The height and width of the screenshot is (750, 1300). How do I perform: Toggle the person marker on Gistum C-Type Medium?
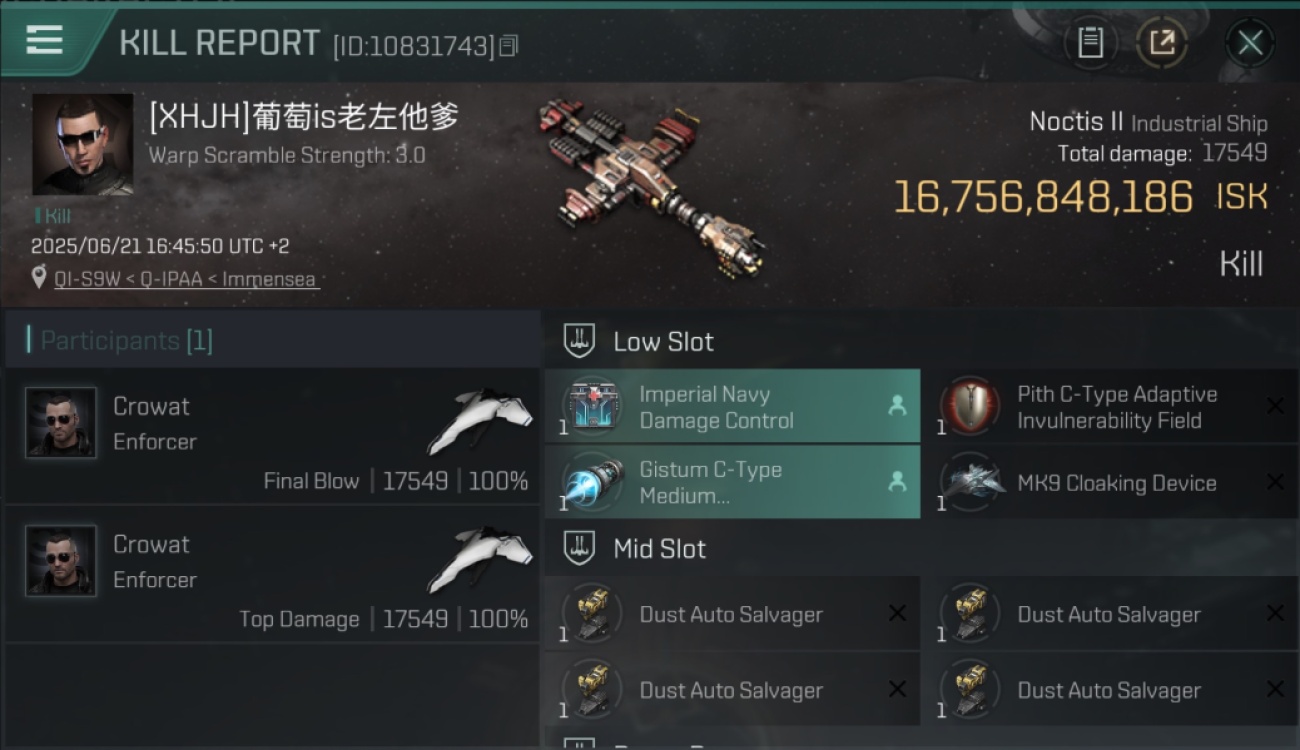click(x=897, y=482)
